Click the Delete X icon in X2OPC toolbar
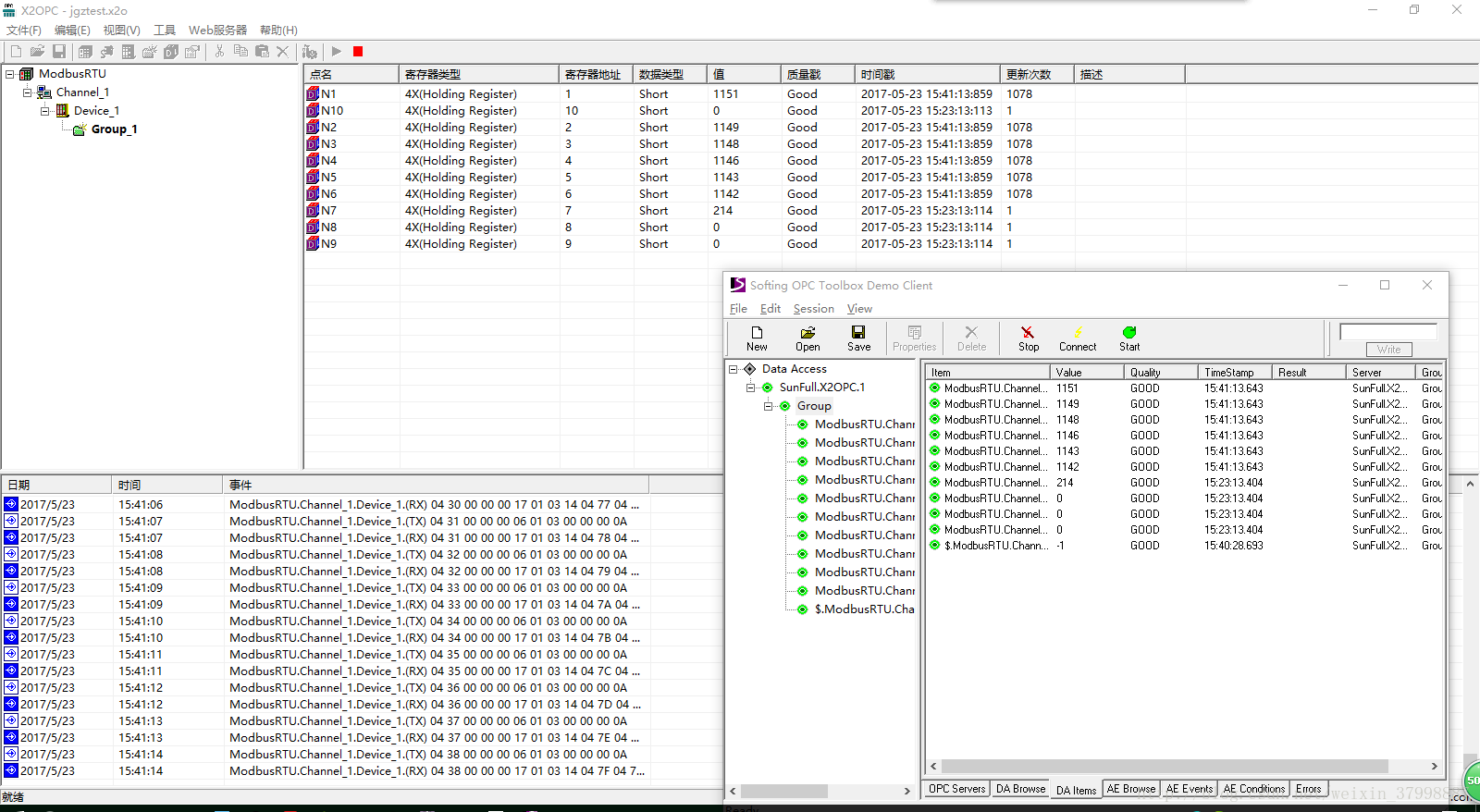This screenshot has height=812, width=1480. (283, 52)
